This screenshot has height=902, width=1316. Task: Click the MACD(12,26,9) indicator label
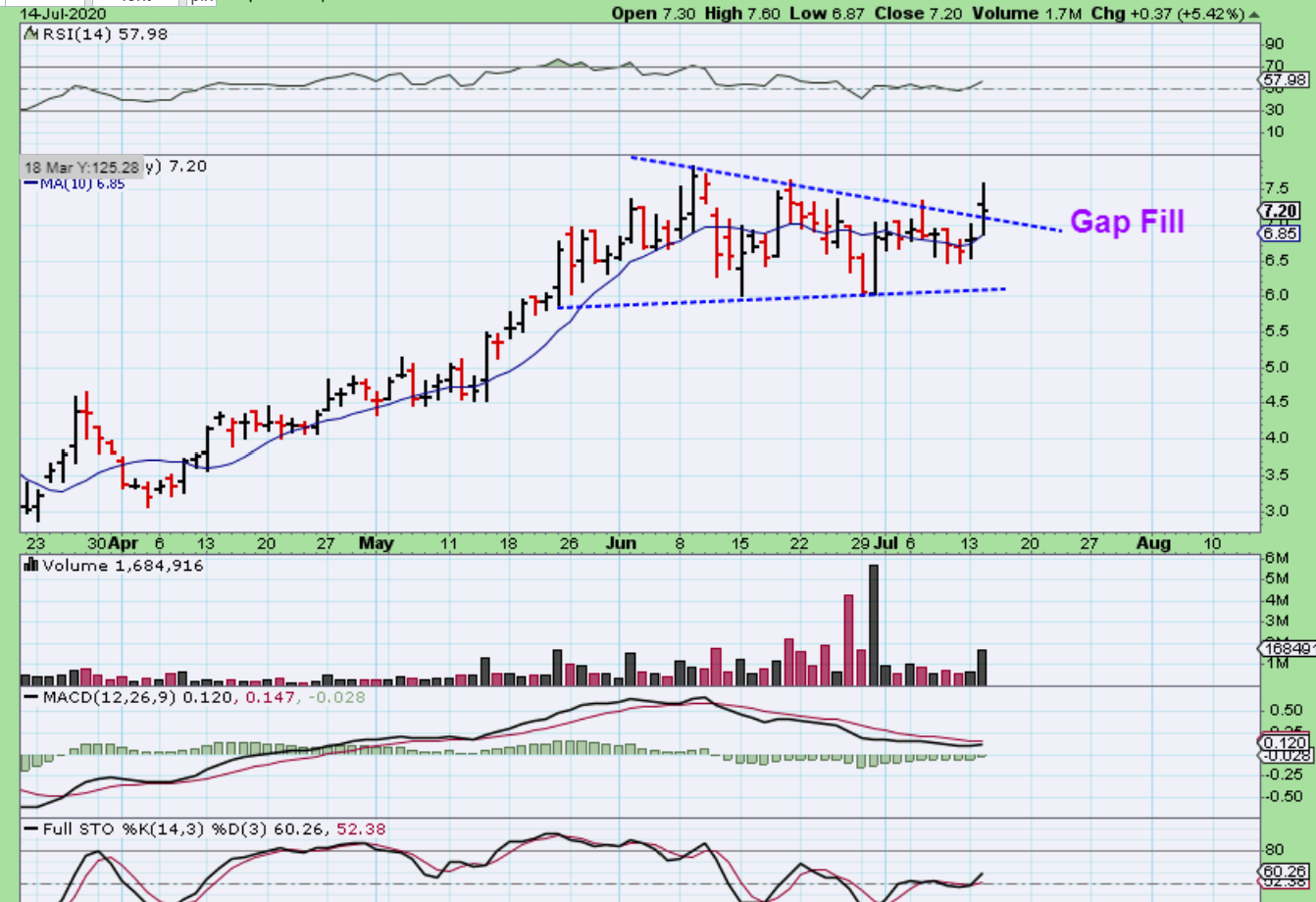pyautogui.click(x=106, y=697)
